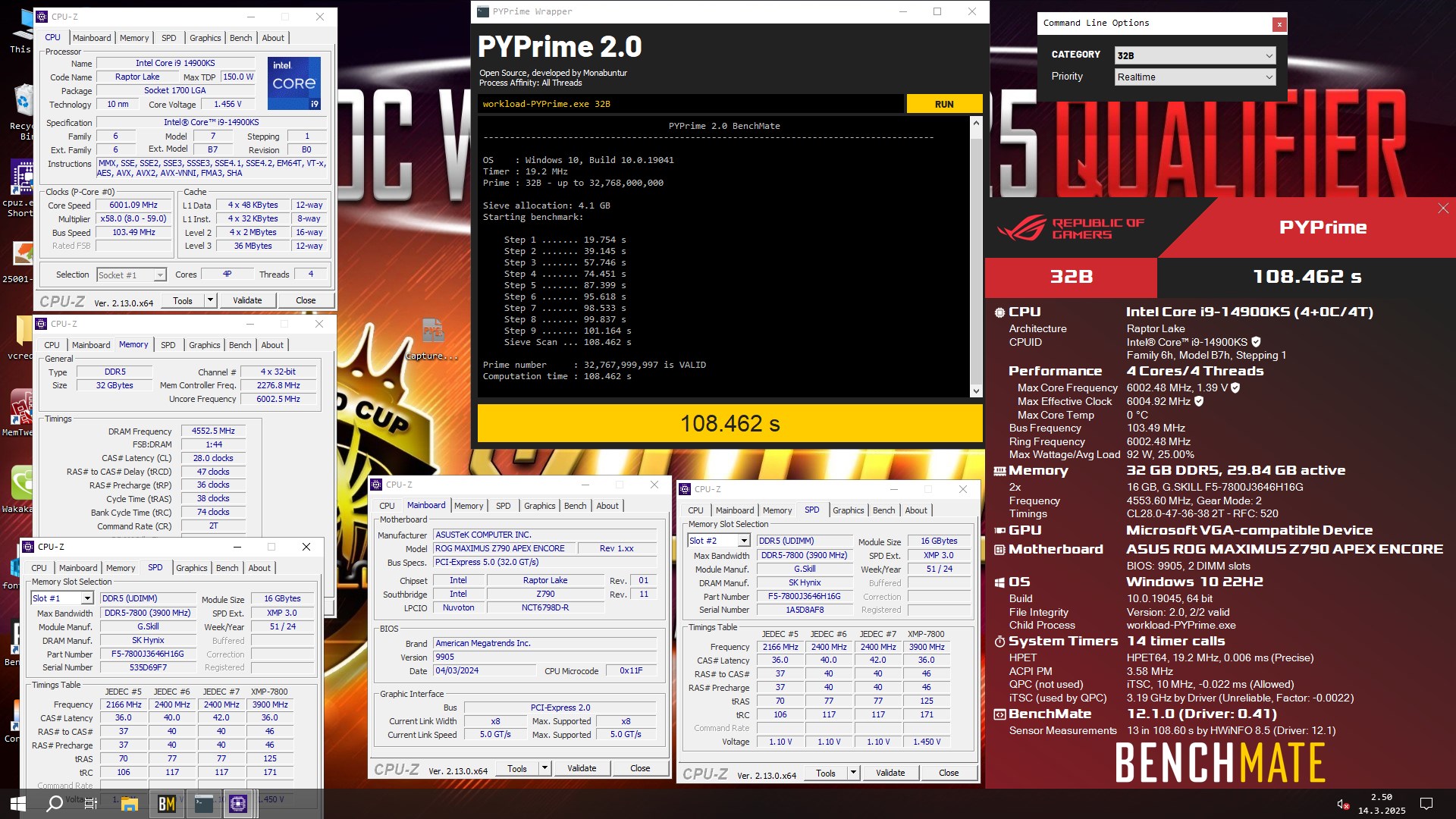
Task: Select Memory tab in the Slot #1 SPD window
Action: click(121, 568)
